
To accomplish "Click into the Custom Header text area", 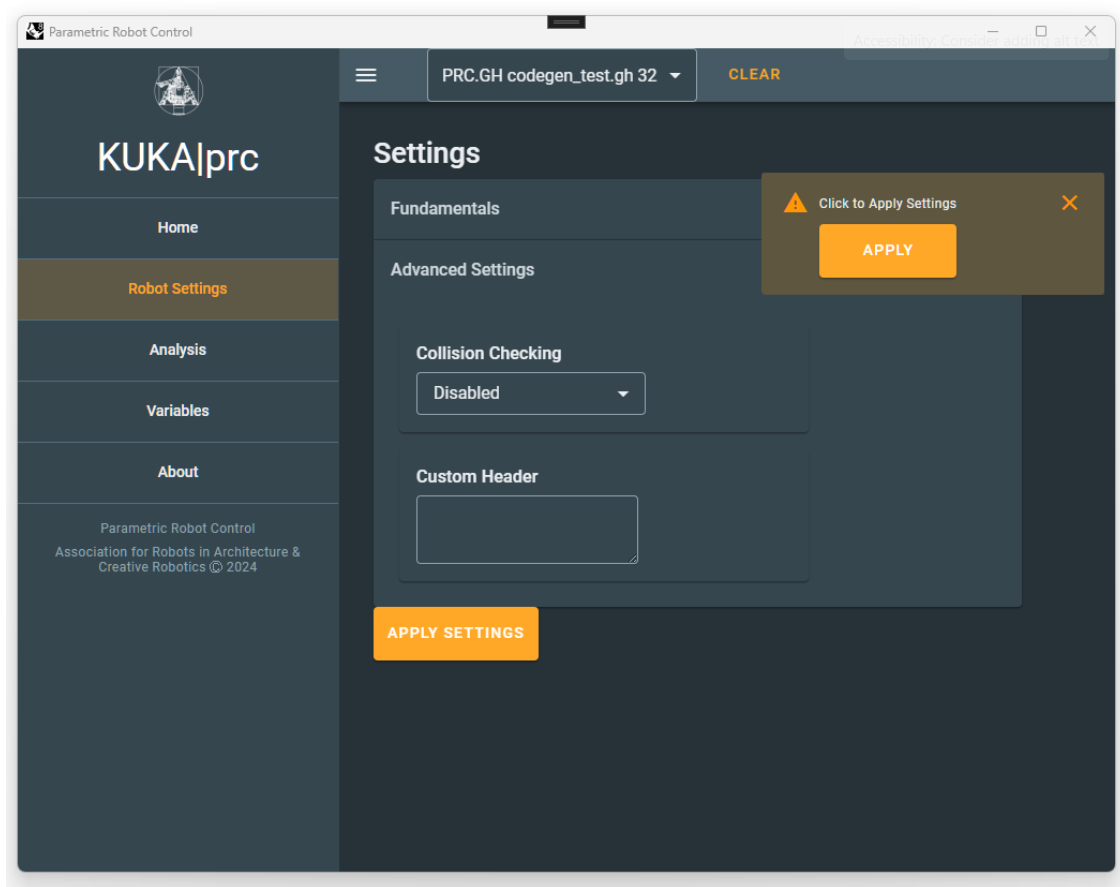I will point(527,530).
